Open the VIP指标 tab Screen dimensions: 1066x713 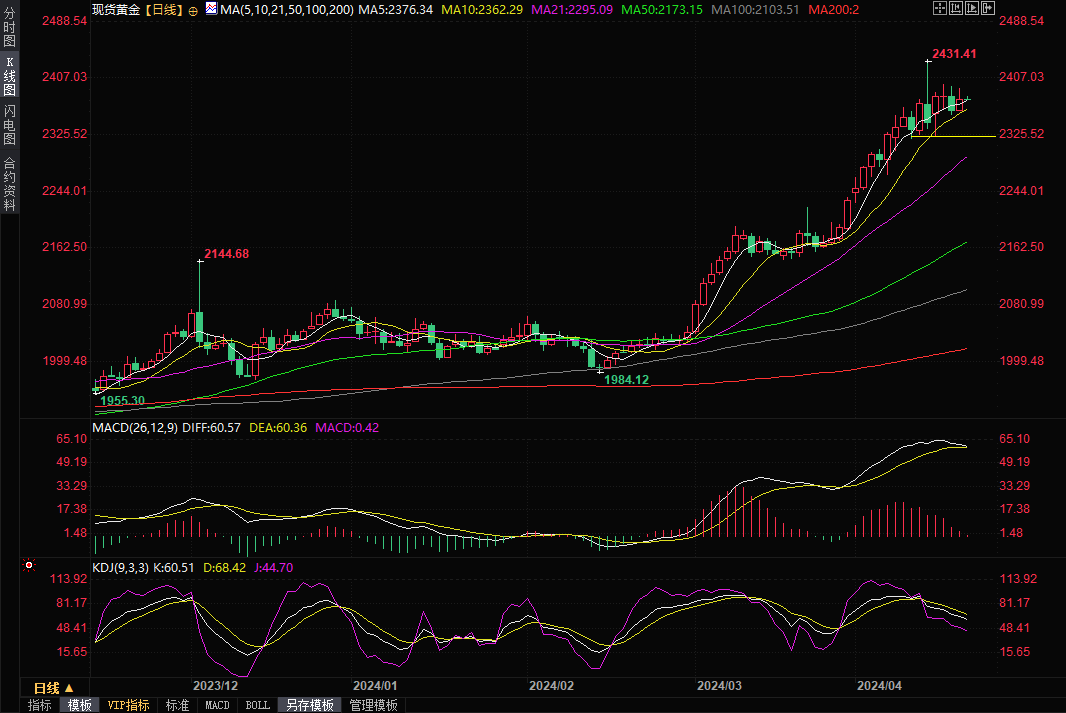point(129,705)
